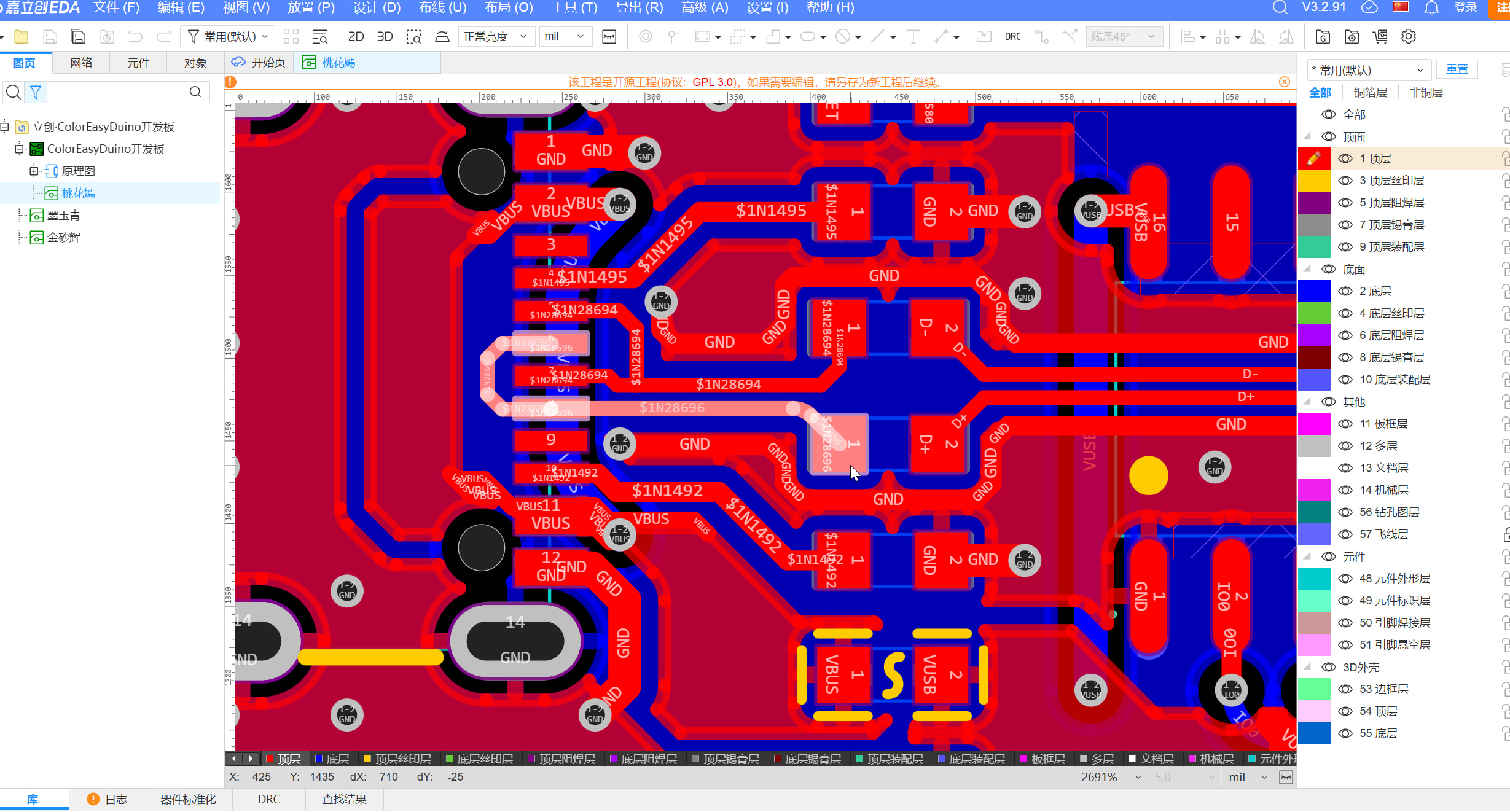Click the 2D view button
Screen dimensions: 1510x812
[356, 37]
